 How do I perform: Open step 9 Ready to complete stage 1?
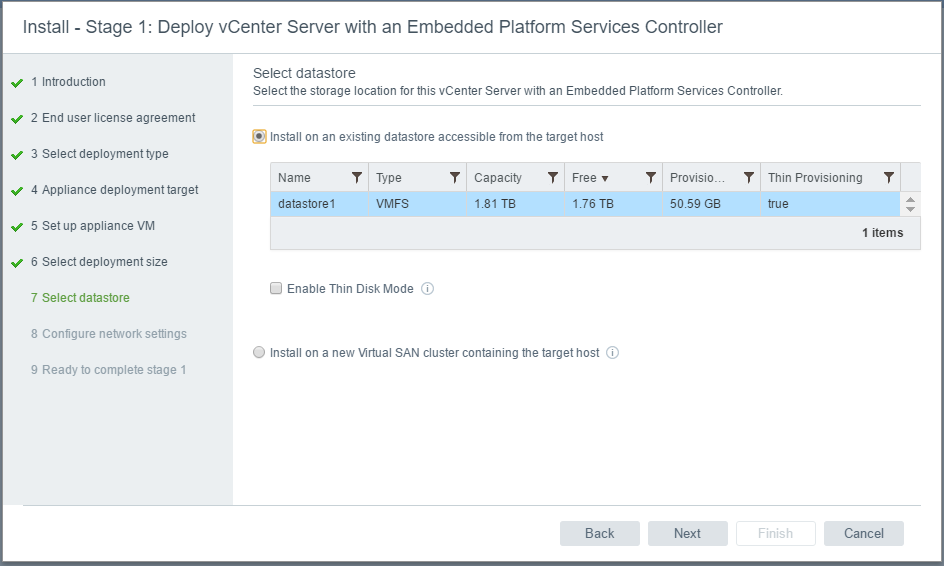tap(108, 370)
